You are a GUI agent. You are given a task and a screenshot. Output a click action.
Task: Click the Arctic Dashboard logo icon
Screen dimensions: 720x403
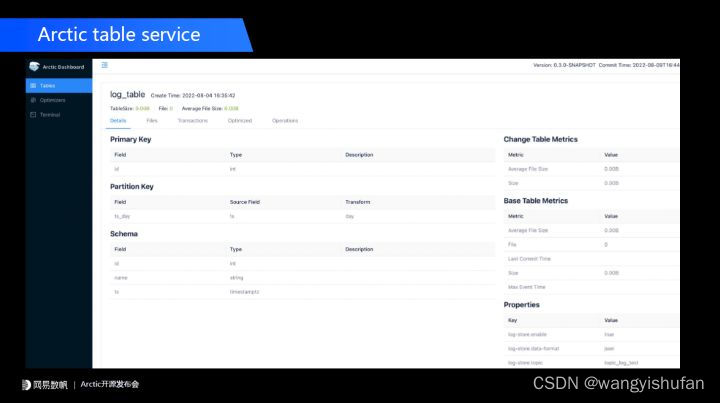coord(34,67)
